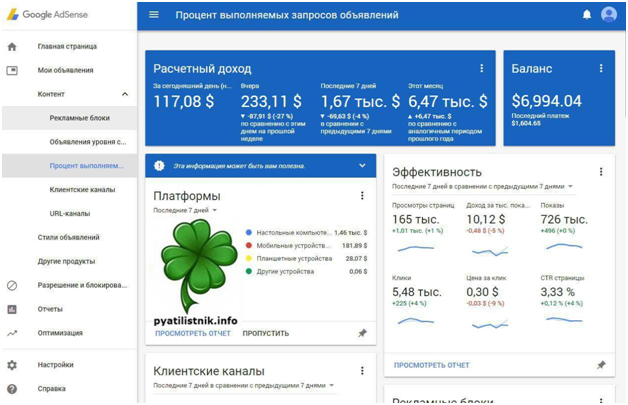The width and height of the screenshot is (628, 405).
Task: Click the 6,47 тыс. $ this month value
Action: [448, 101]
